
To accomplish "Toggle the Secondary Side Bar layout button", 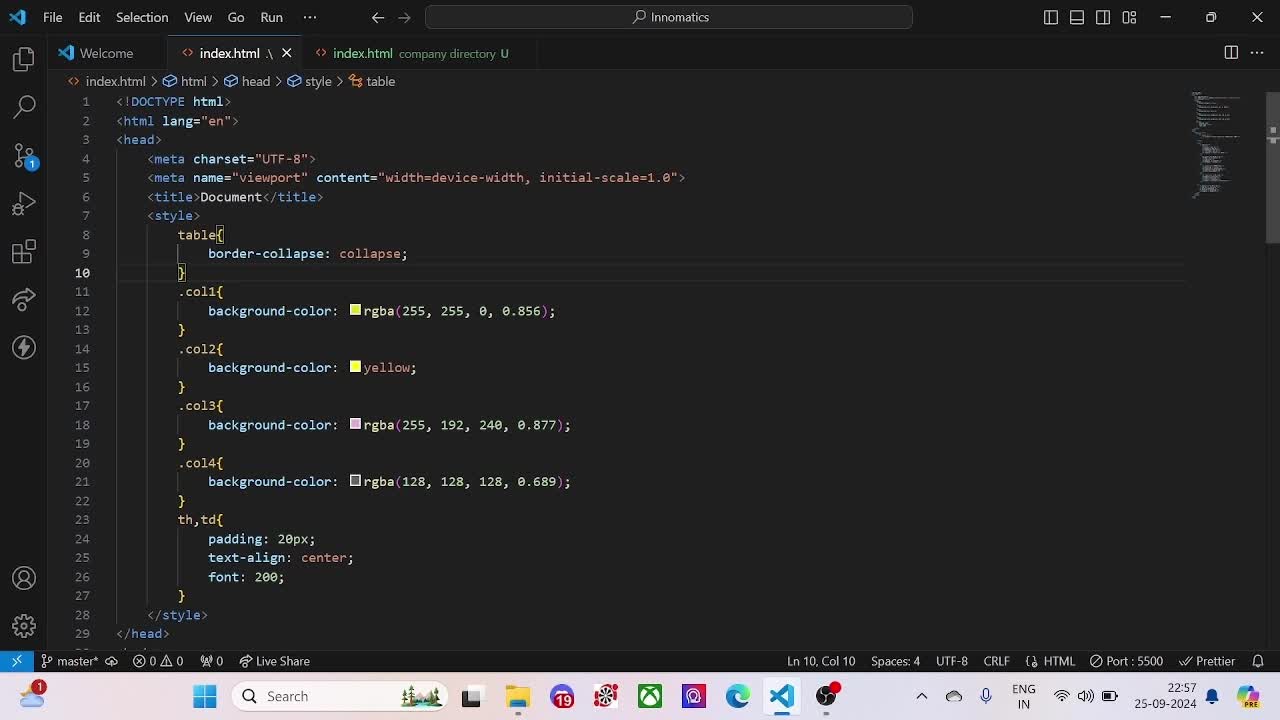I will coord(1103,17).
